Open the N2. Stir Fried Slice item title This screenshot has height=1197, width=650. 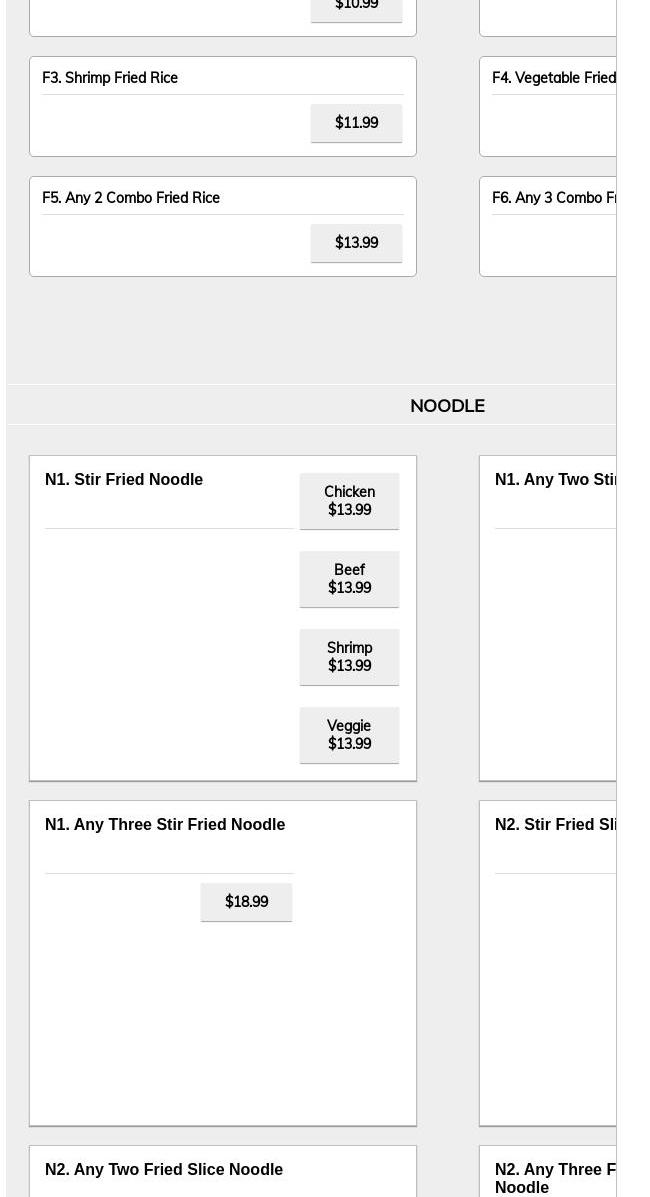(x=555, y=825)
